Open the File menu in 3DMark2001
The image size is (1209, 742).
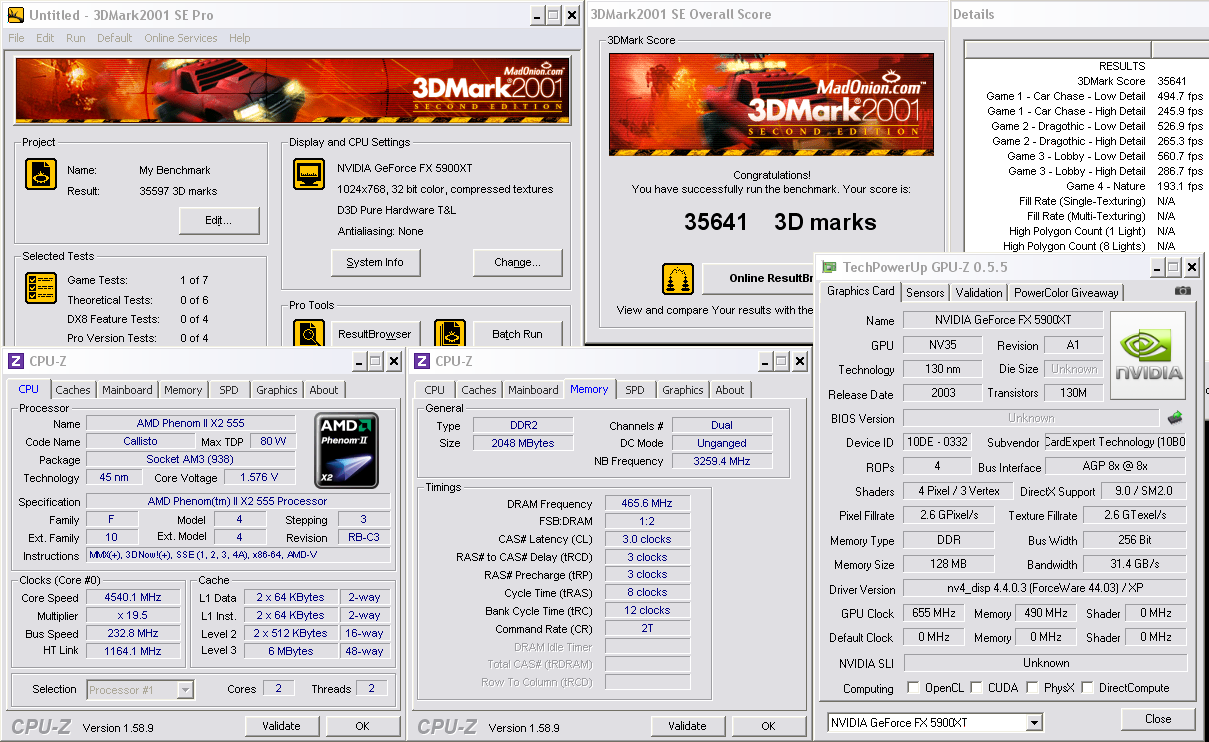point(16,38)
